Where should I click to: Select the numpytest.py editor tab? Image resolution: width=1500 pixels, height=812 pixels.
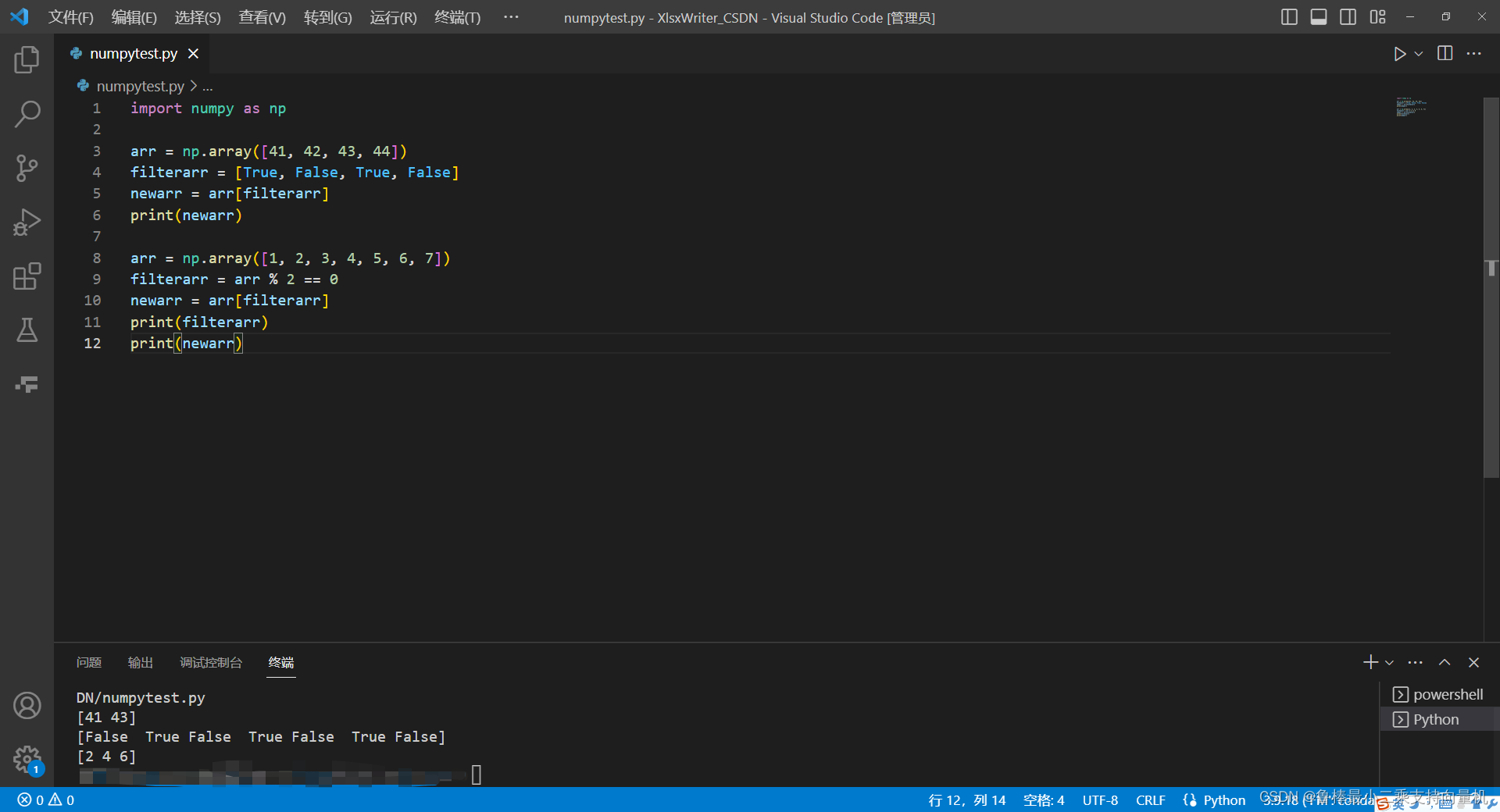[x=133, y=53]
